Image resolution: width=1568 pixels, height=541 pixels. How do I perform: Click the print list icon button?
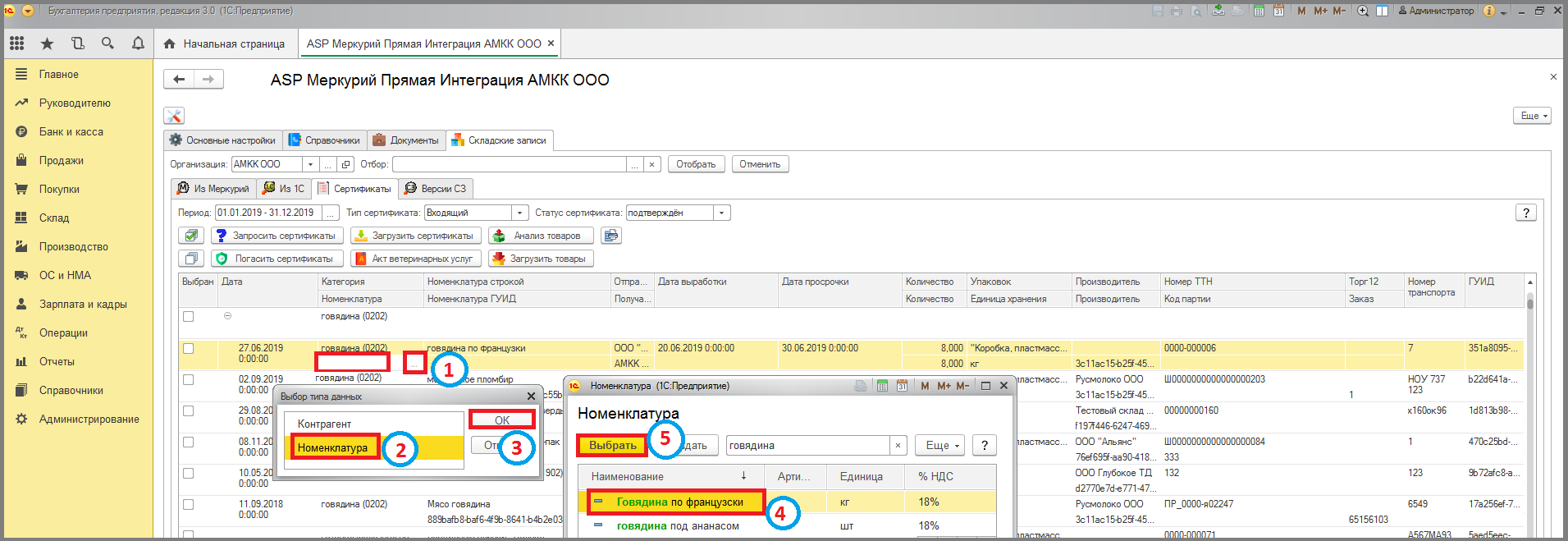(x=611, y=236)
